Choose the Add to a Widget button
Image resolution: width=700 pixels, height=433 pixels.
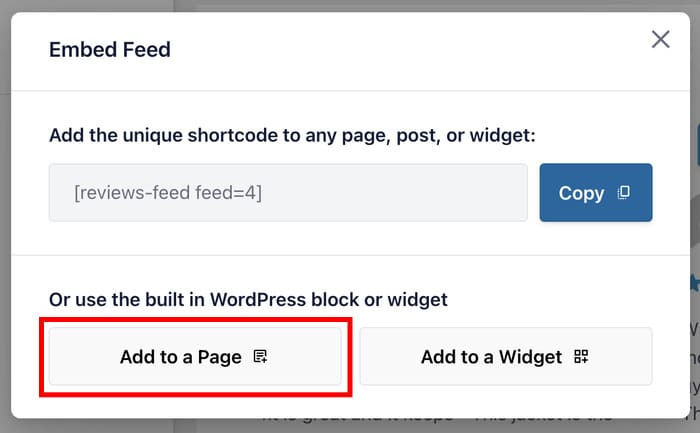[505, 356]
